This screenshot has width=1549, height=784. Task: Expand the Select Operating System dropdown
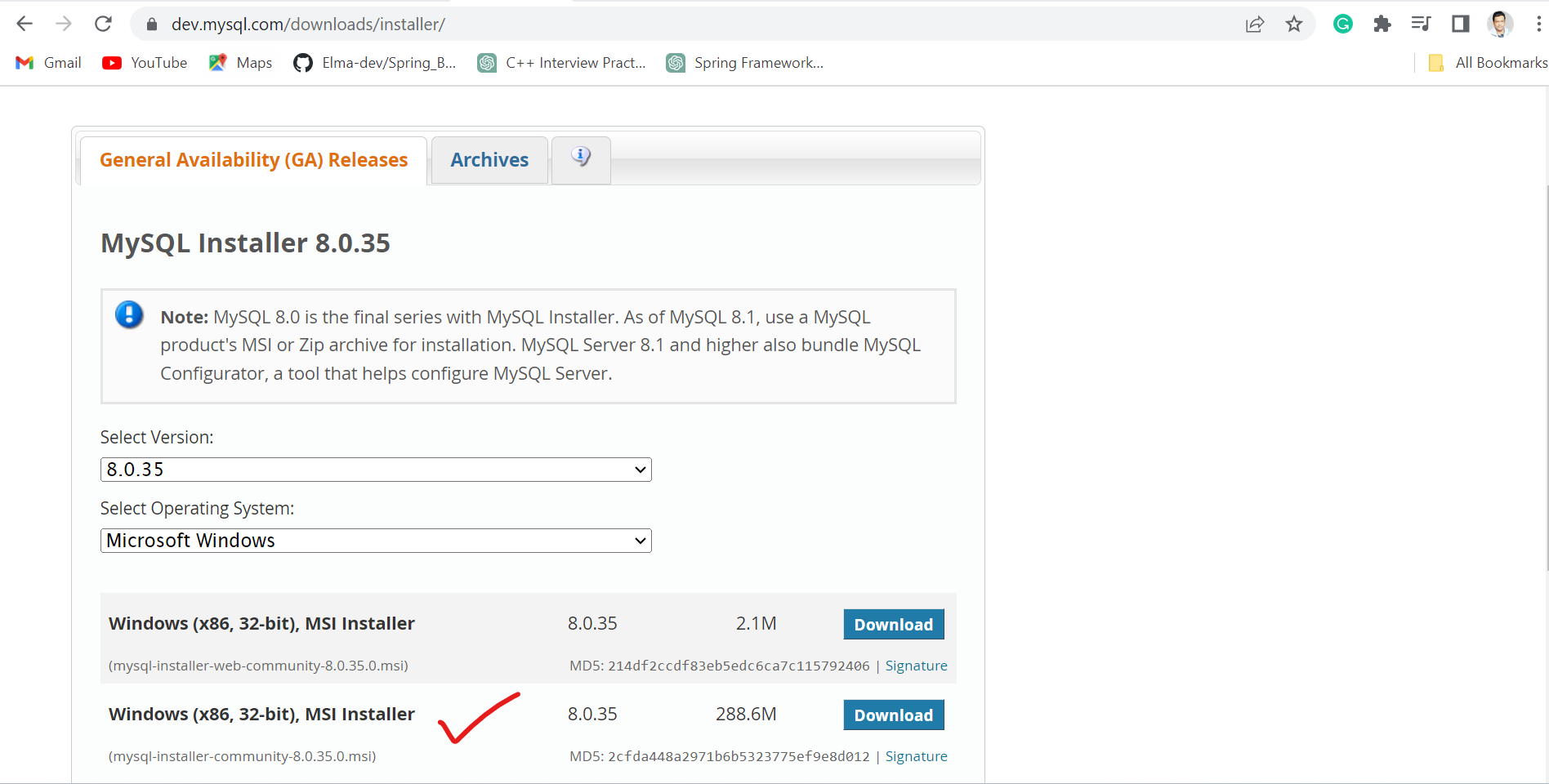coord(376,541)
